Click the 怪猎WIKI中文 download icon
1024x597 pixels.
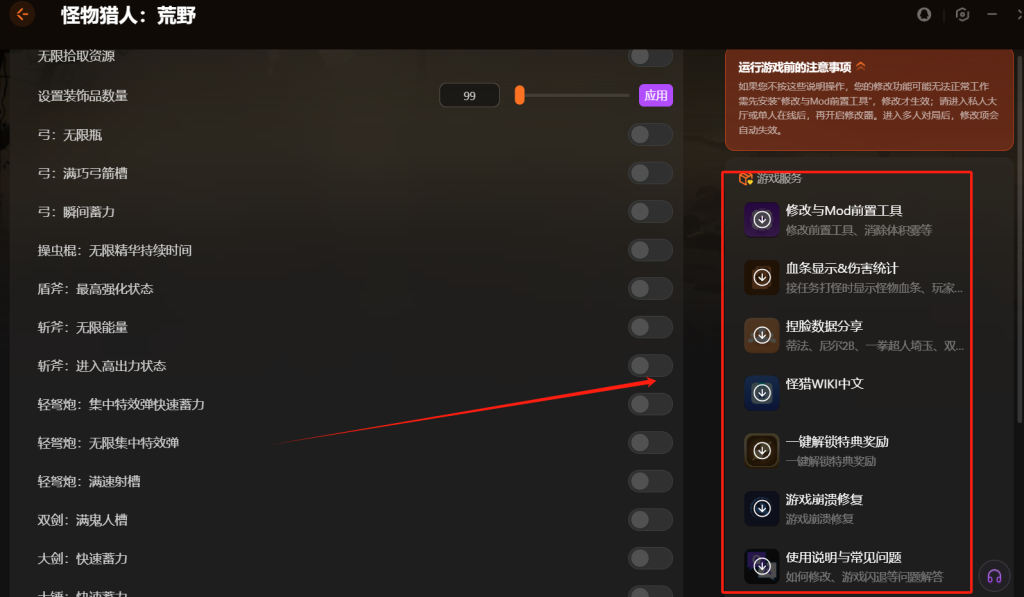[x=761, y=393]
